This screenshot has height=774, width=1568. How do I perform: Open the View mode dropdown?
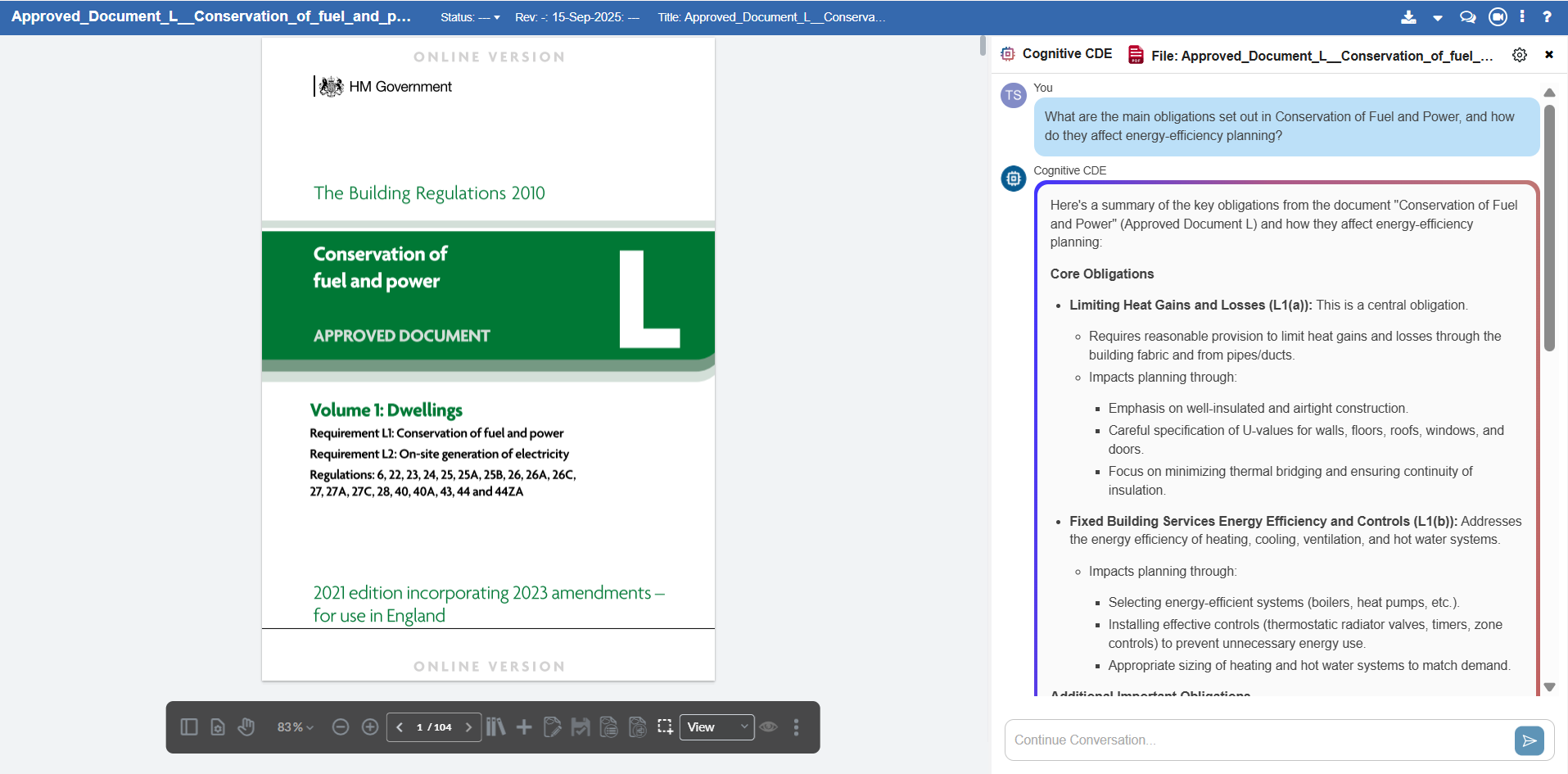point(716,727)
